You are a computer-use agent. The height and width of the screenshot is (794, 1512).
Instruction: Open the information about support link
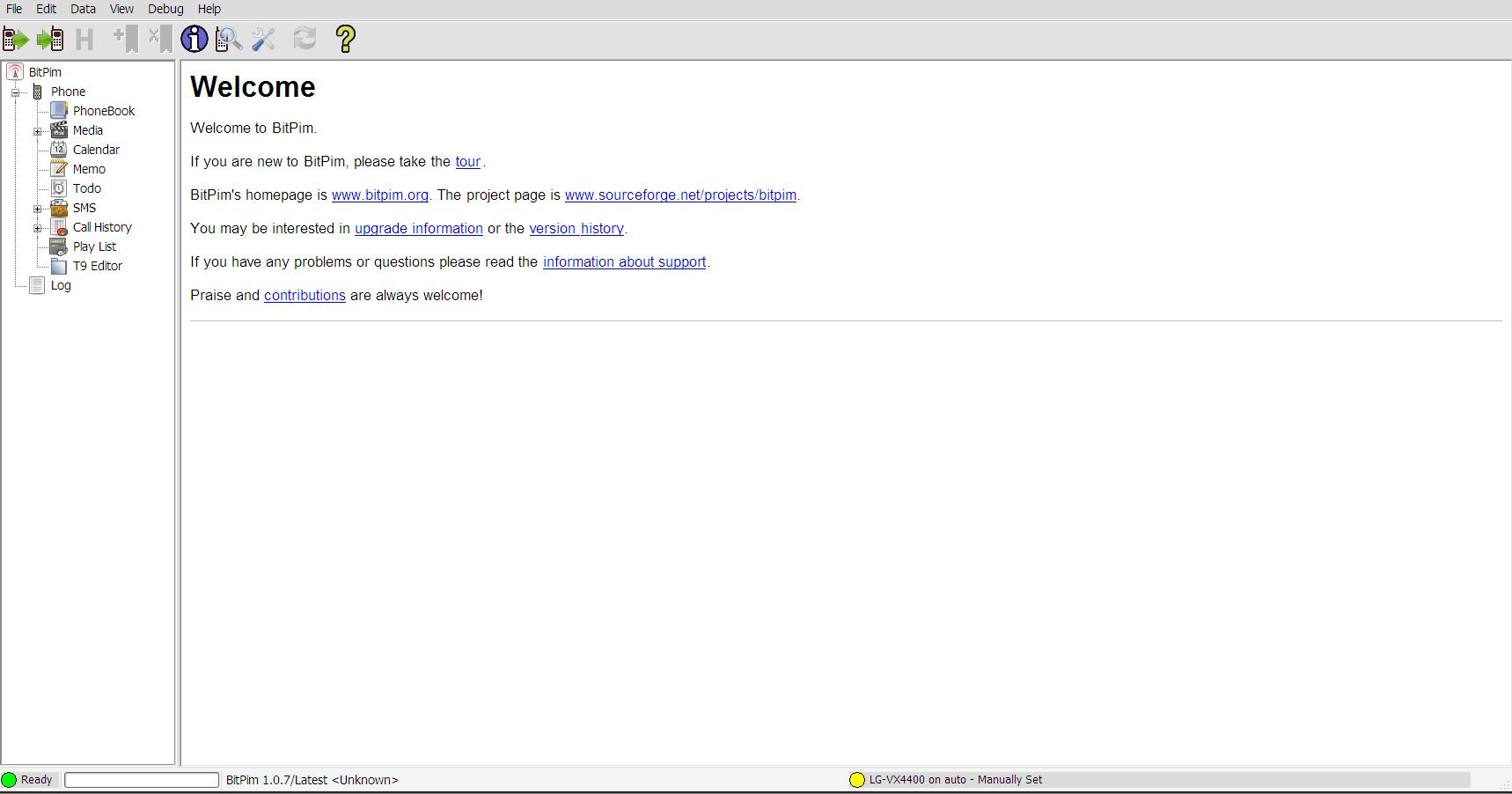(625, 262)
